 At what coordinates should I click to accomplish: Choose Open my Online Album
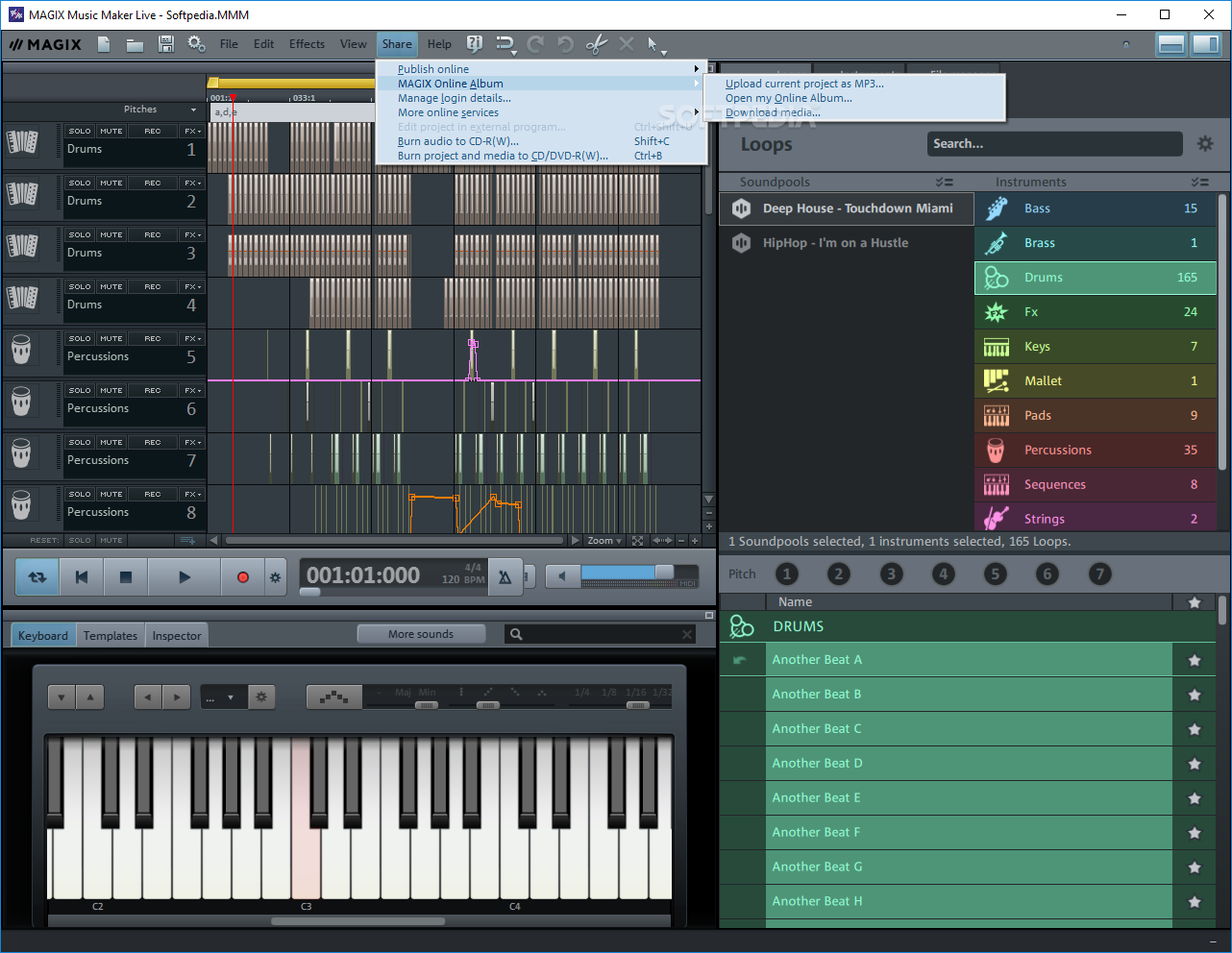click(x=788, y=98)
